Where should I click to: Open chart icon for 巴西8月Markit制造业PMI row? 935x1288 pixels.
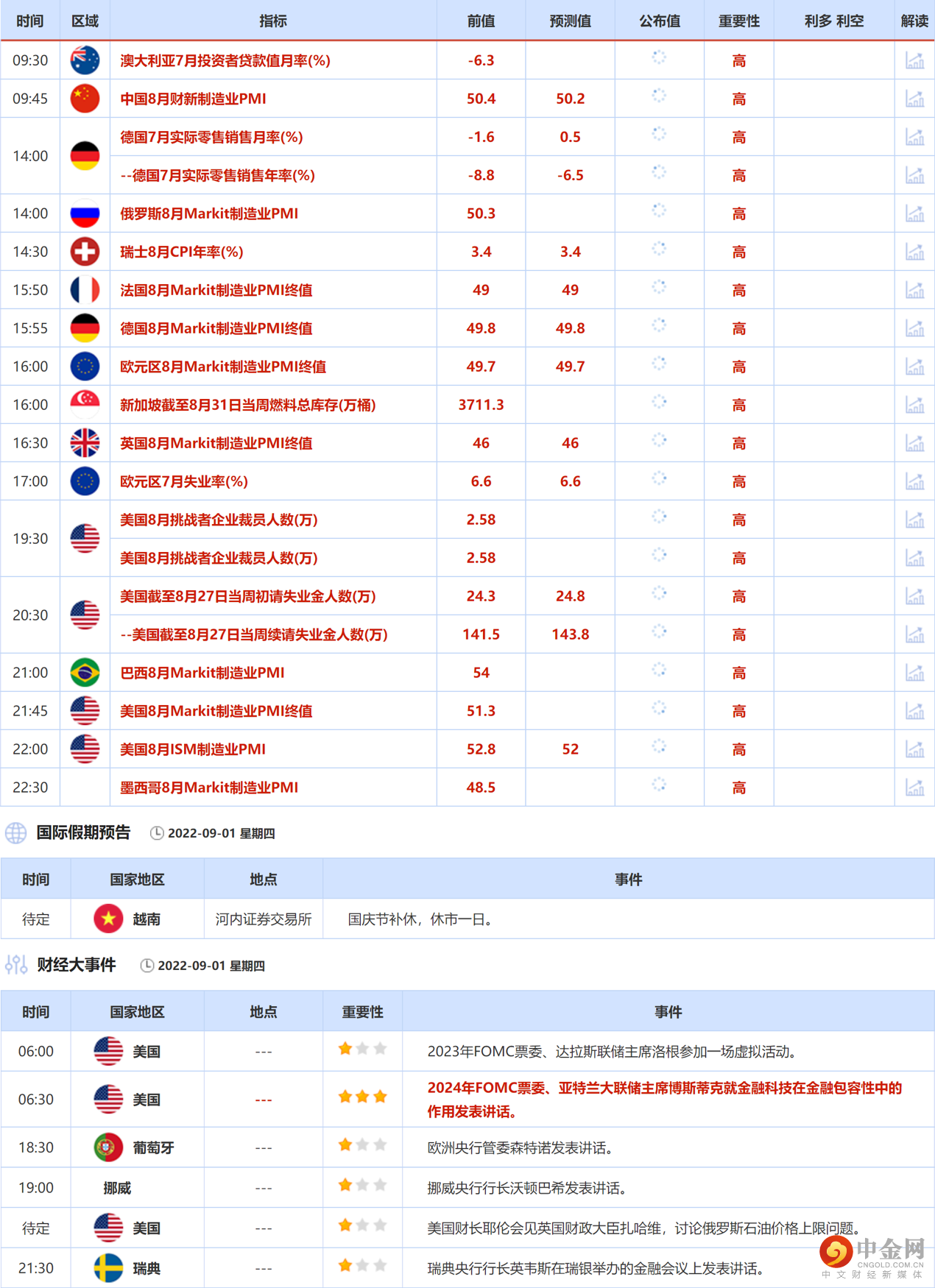coord(914,673)
